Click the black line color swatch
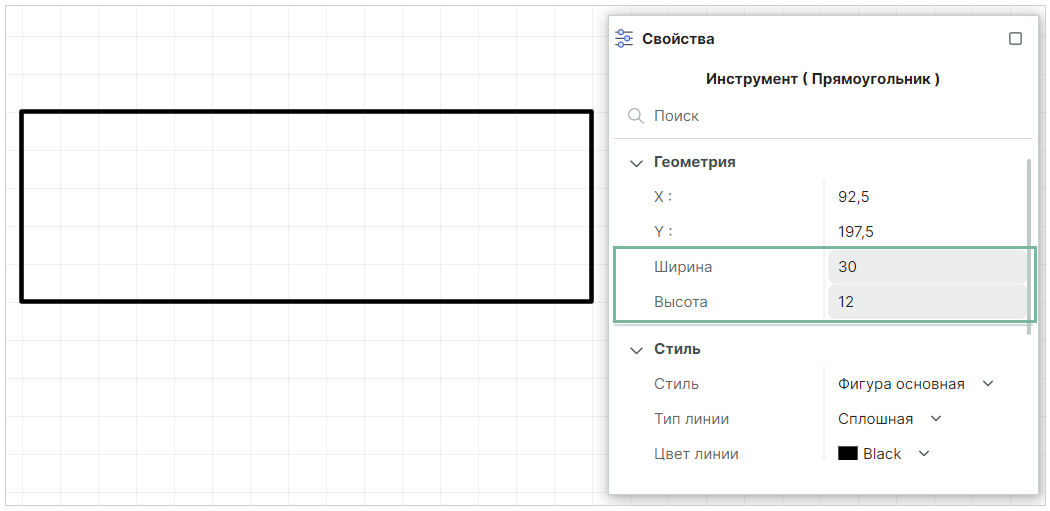The width and height of the screenshot is (1050, 511). click(x=848, y=454)
